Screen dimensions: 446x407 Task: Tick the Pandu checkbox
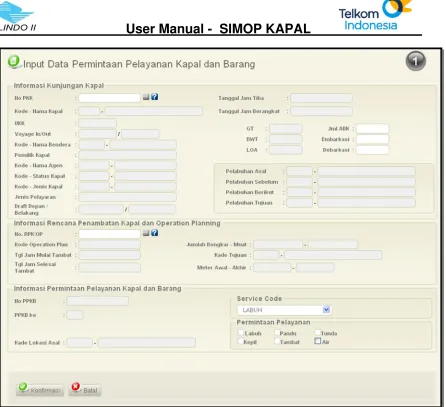click(x=277, y=333)
